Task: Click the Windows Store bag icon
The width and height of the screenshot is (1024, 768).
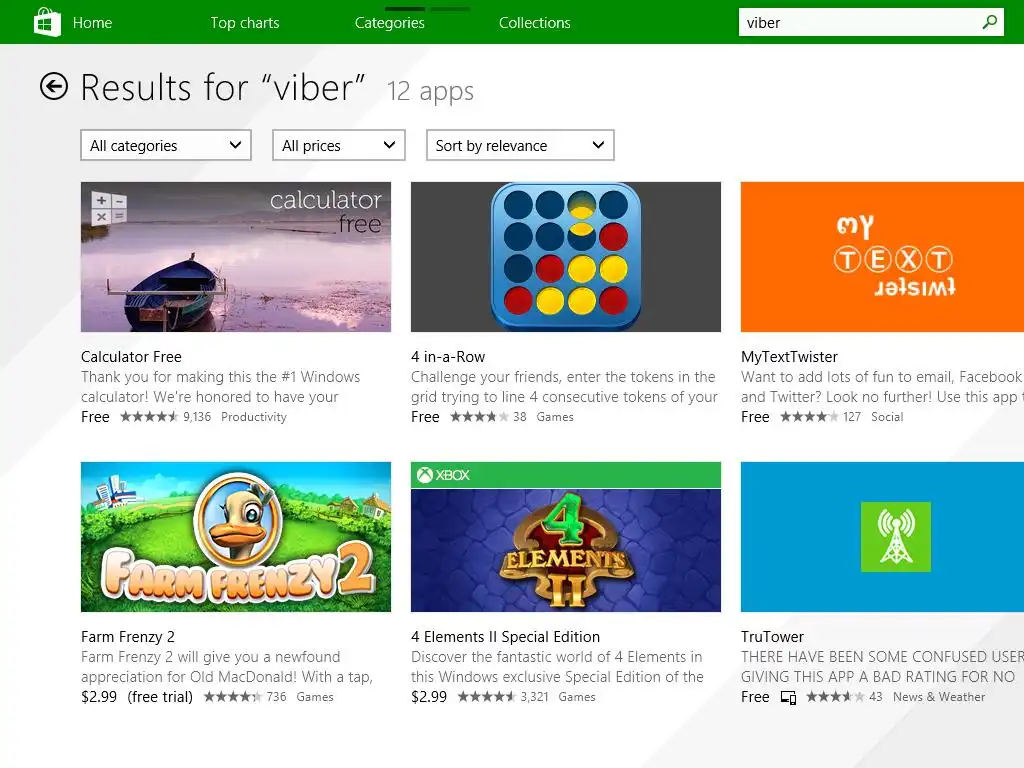Action: (47, 22)
